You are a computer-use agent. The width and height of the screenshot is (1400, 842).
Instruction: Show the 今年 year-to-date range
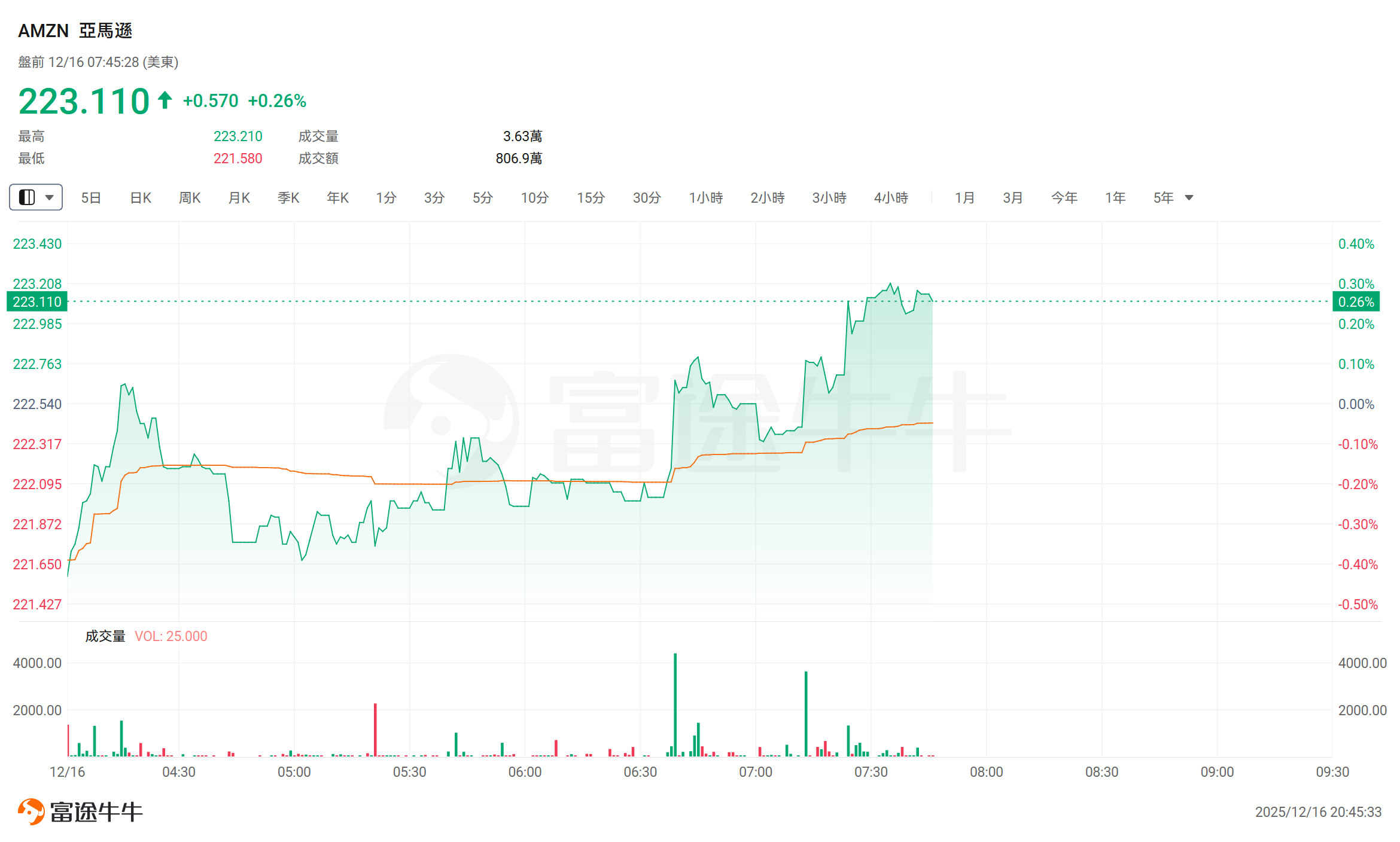[x=1064, y=198]
